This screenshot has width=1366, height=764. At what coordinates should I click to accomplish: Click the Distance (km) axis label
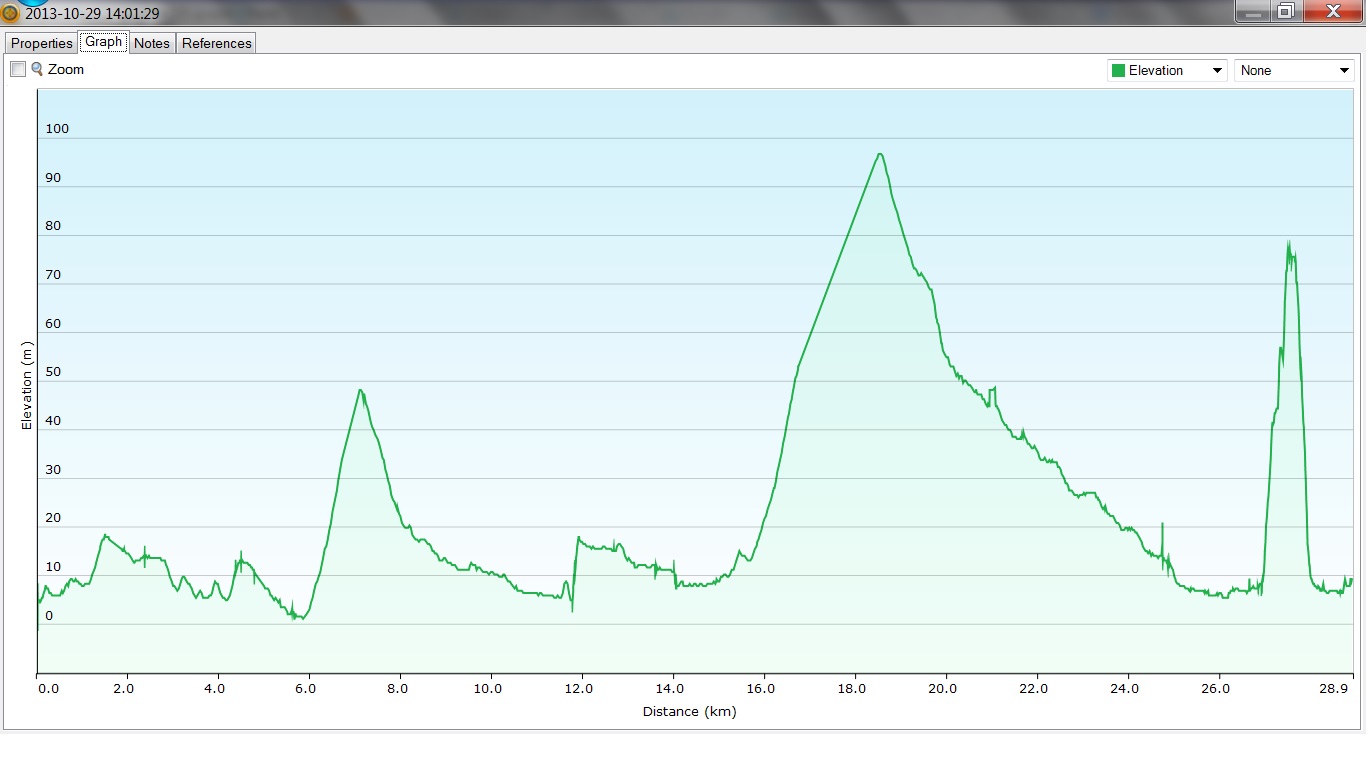(x=689, y=712)
